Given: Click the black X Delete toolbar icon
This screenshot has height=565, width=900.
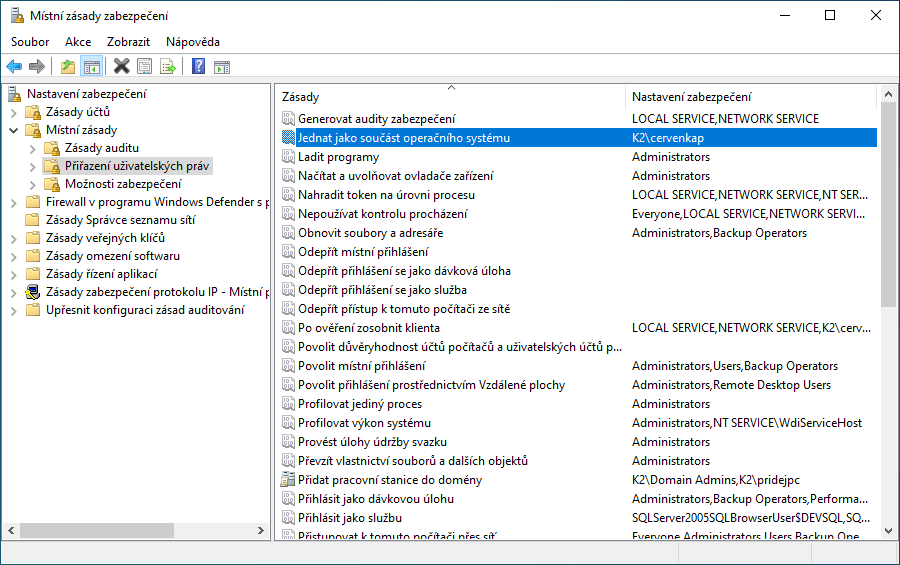Looking at the screenshot, I should click(121, 67).
